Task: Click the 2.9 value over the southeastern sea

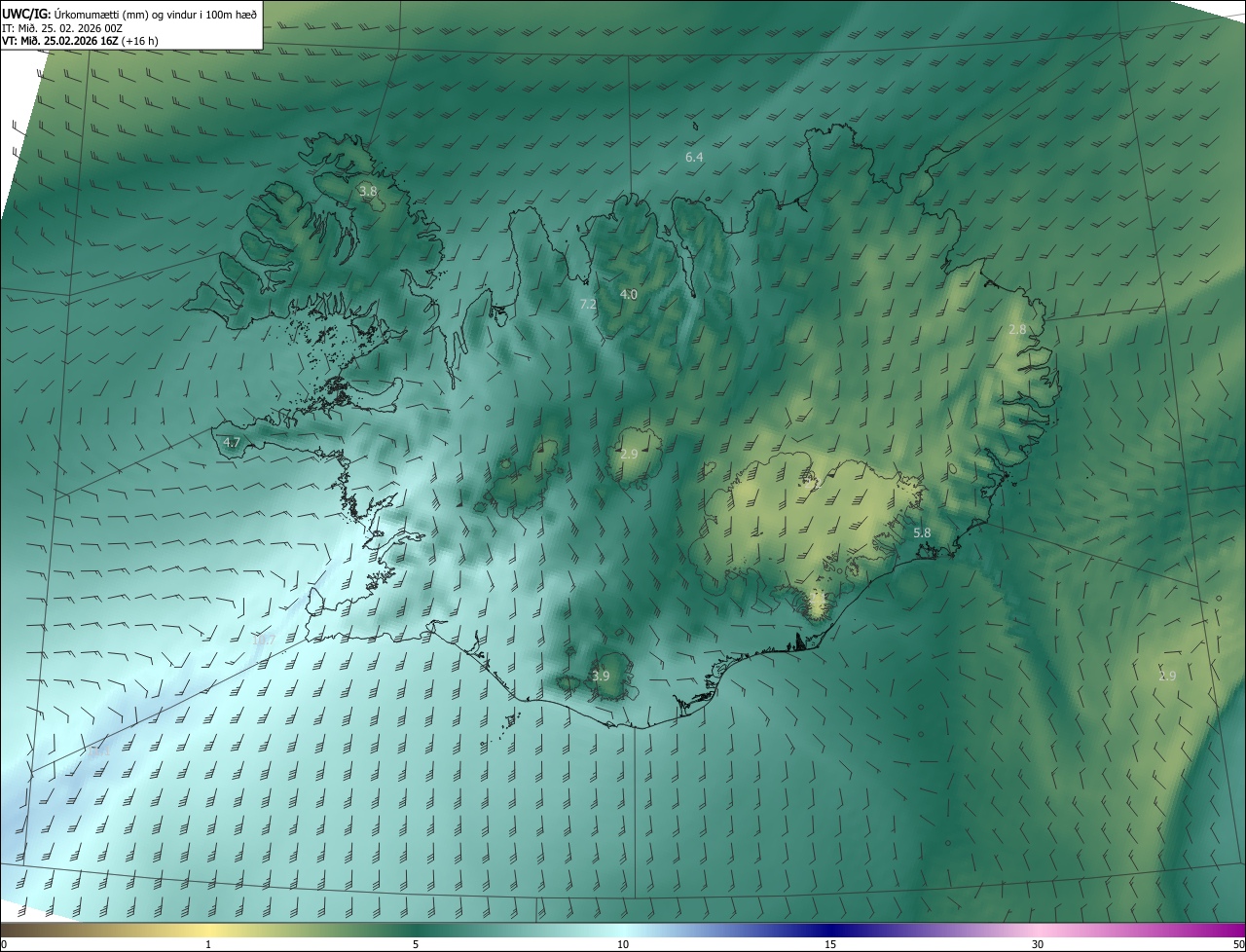Action: 1168,676
